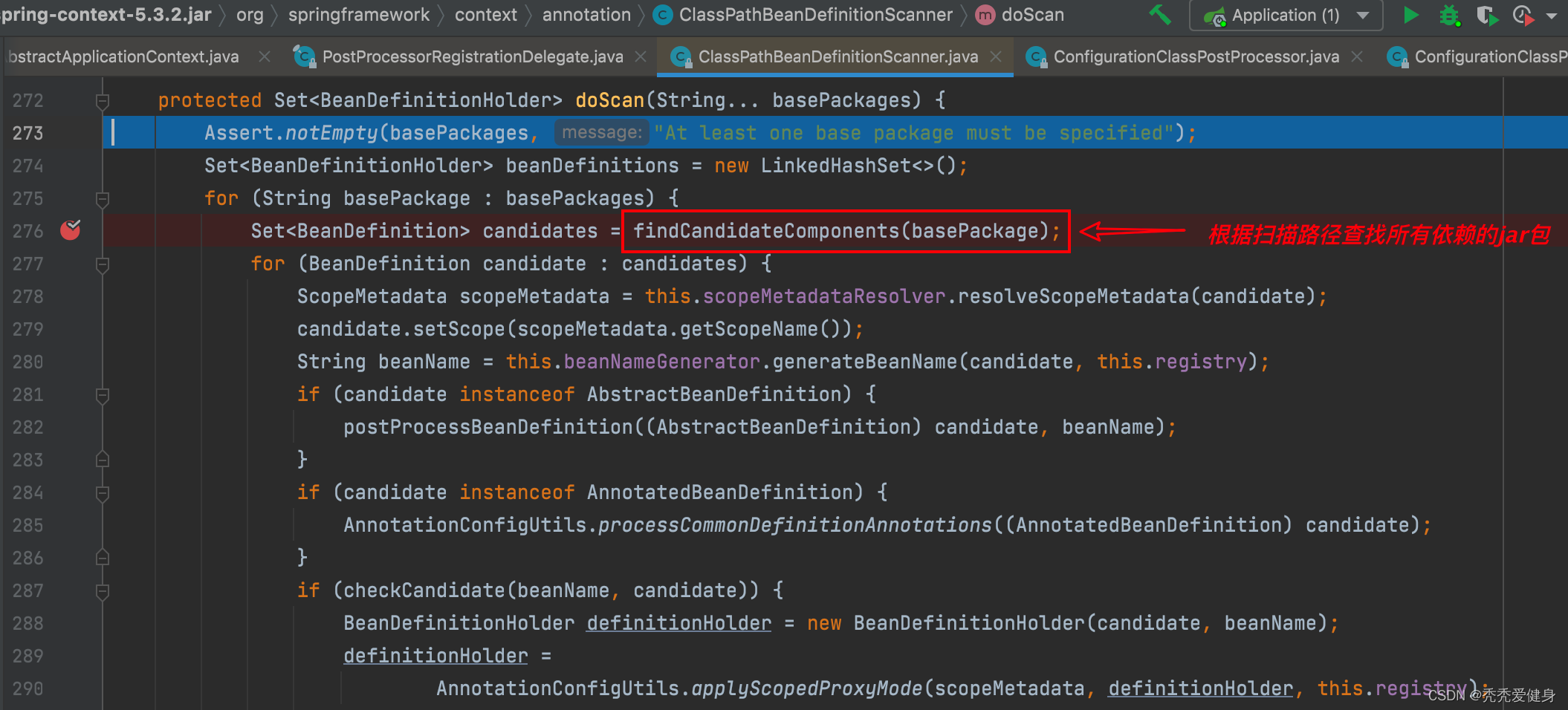Click line number 279 in the gutter
1568x710 pixels.
tap(28, 329)
